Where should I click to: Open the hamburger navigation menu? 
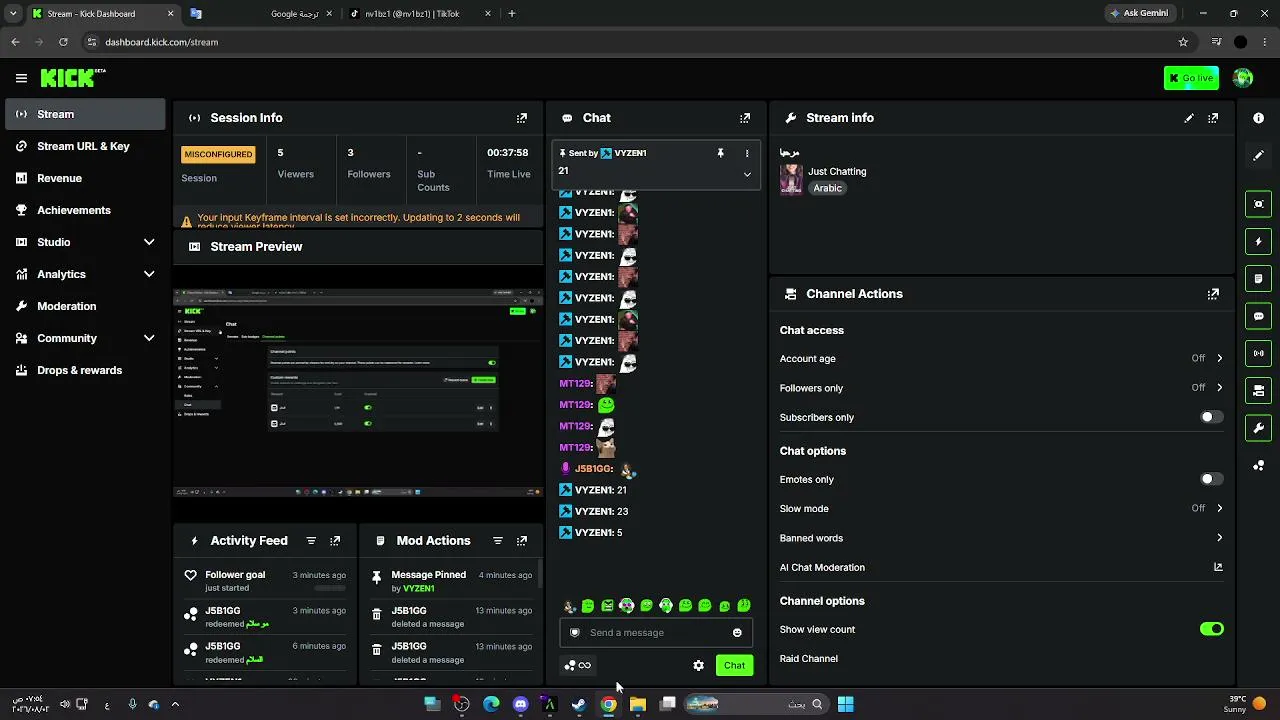21,78
